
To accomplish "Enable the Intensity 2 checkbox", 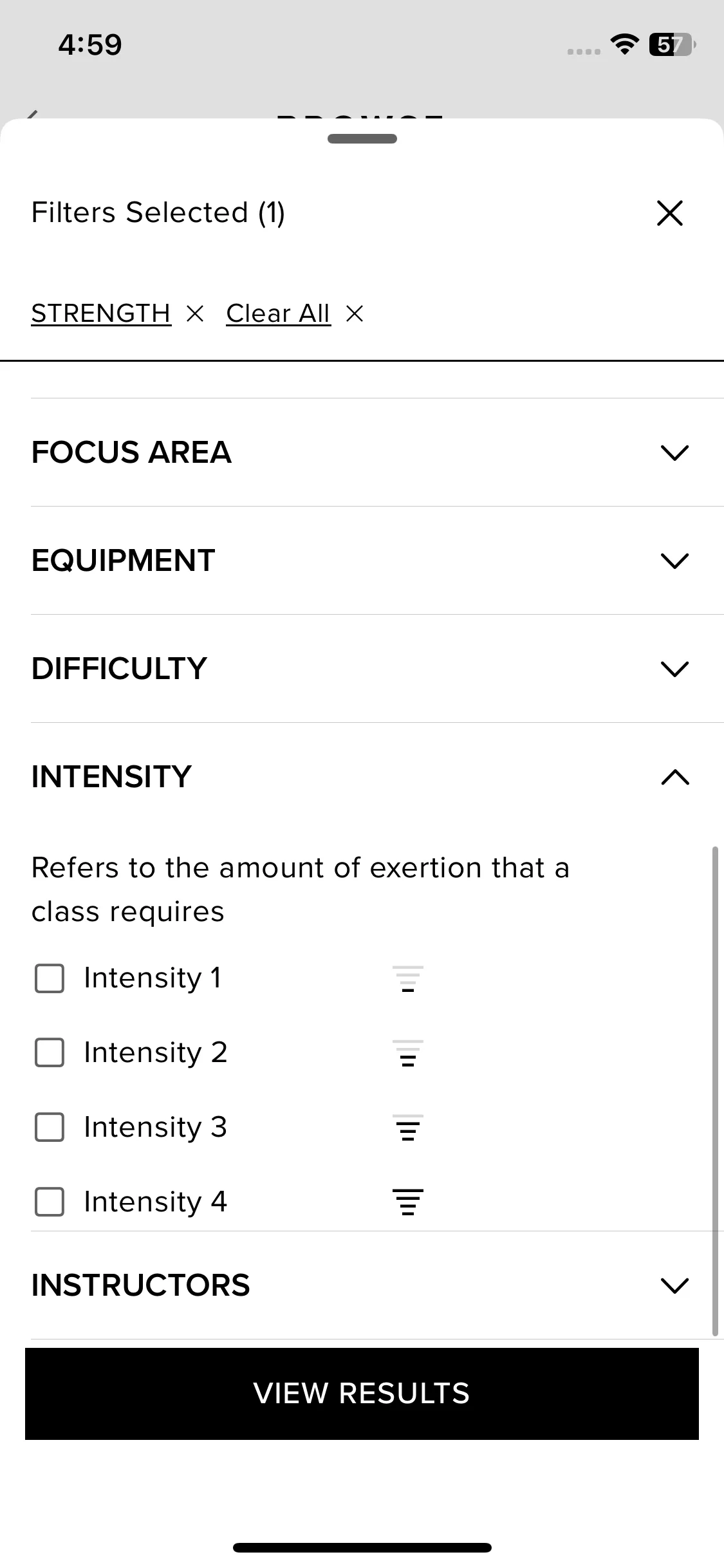I will click(50, 1053).
